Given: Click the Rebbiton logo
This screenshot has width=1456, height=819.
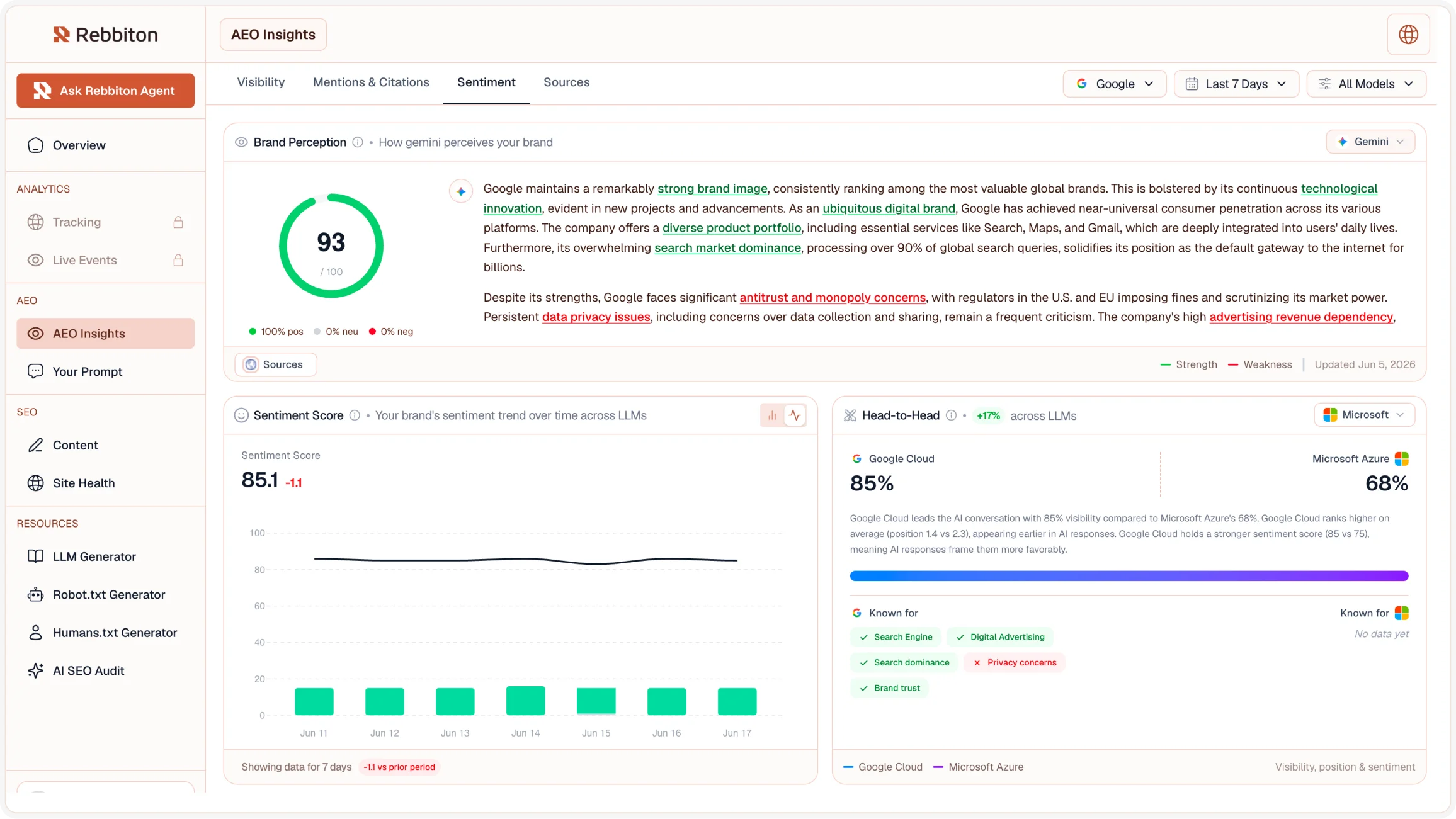Looking at the screenshot, I should (x=105, y=35).
